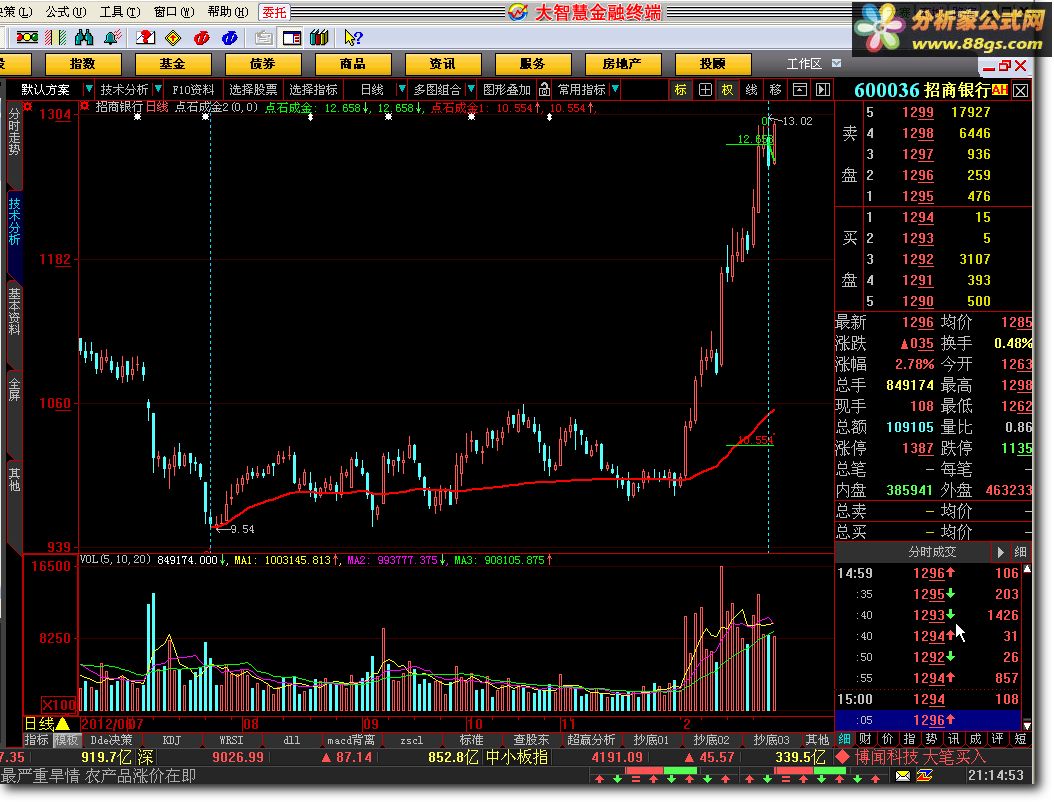Screen dimensions: 1054x802
Task: Switch to the KDJ indicator tab
Action: pyautogui.click(x=171, y=740)
